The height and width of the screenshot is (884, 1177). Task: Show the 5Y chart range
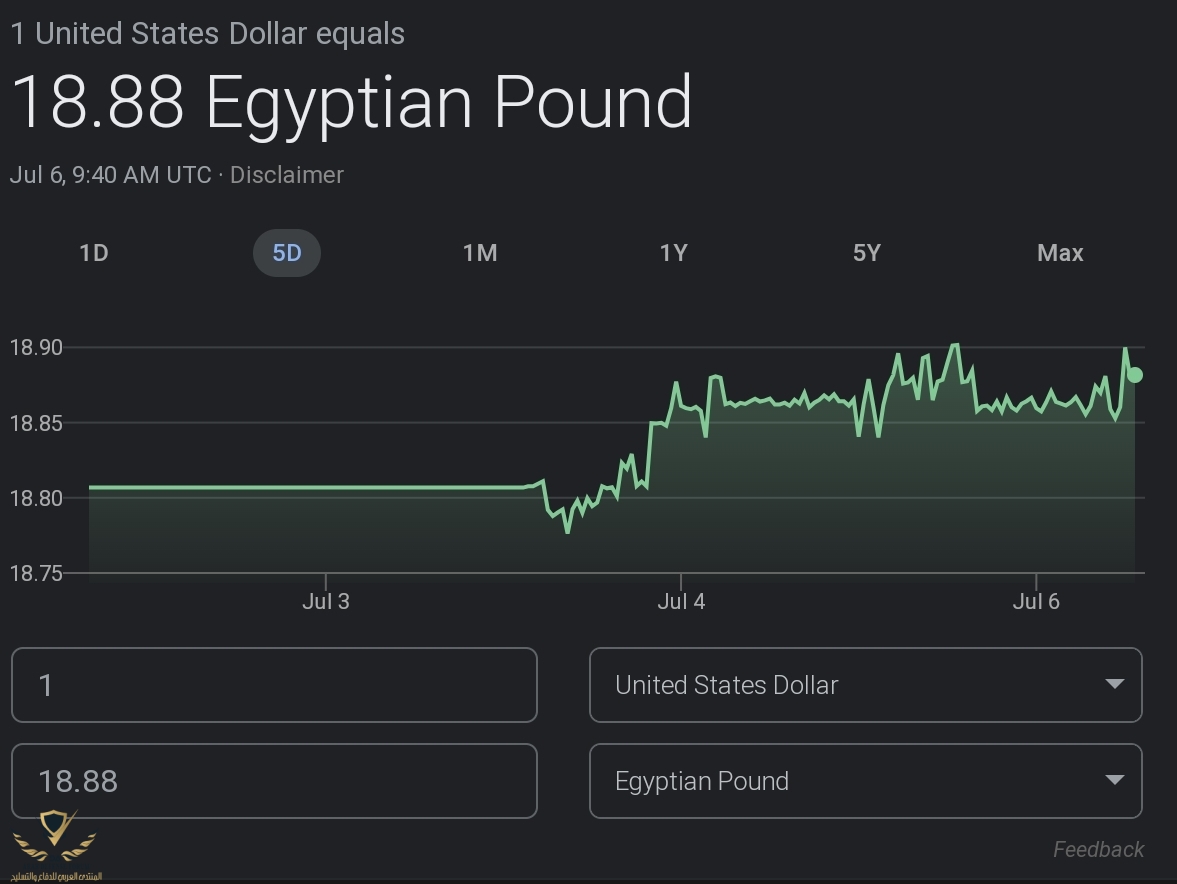867,253
